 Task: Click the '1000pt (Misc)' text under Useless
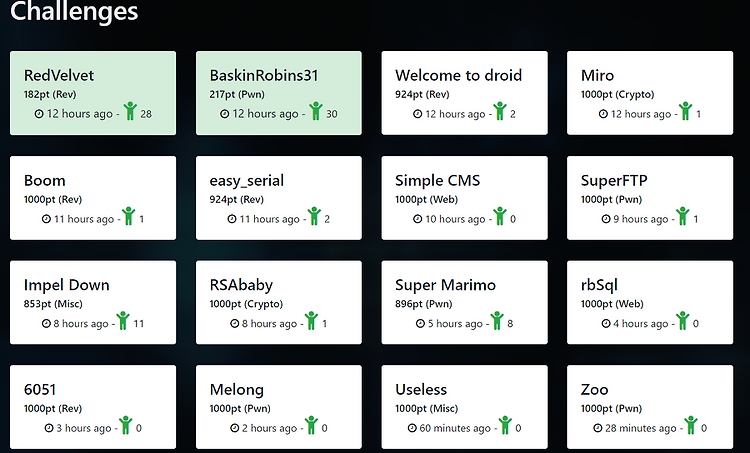[427, 409]
